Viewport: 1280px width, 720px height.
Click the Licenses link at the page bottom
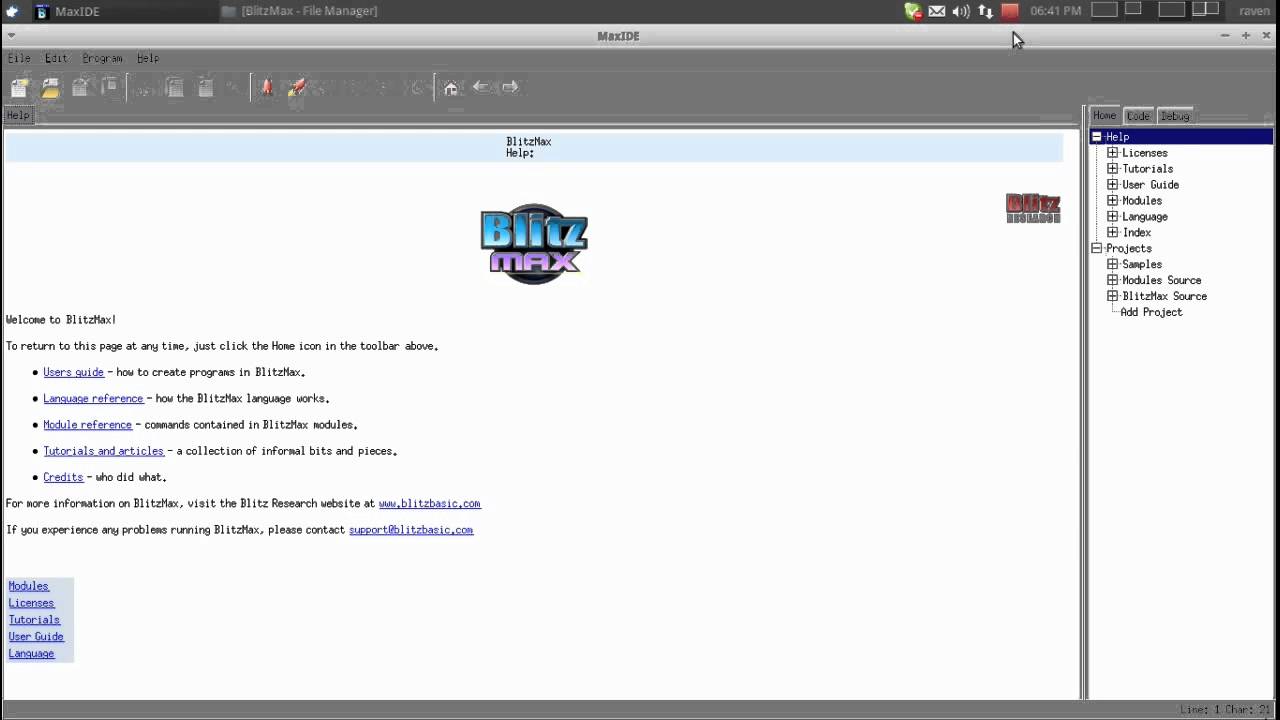(x=31, y=603)
